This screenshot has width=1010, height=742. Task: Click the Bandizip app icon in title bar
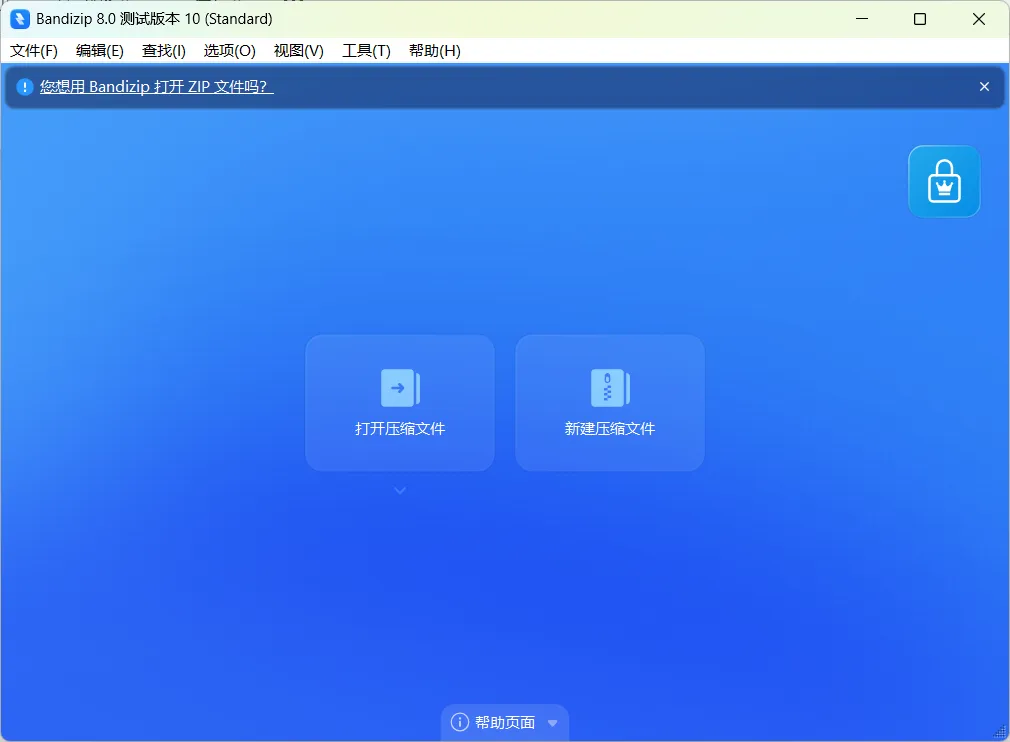(x=20, y=19)
